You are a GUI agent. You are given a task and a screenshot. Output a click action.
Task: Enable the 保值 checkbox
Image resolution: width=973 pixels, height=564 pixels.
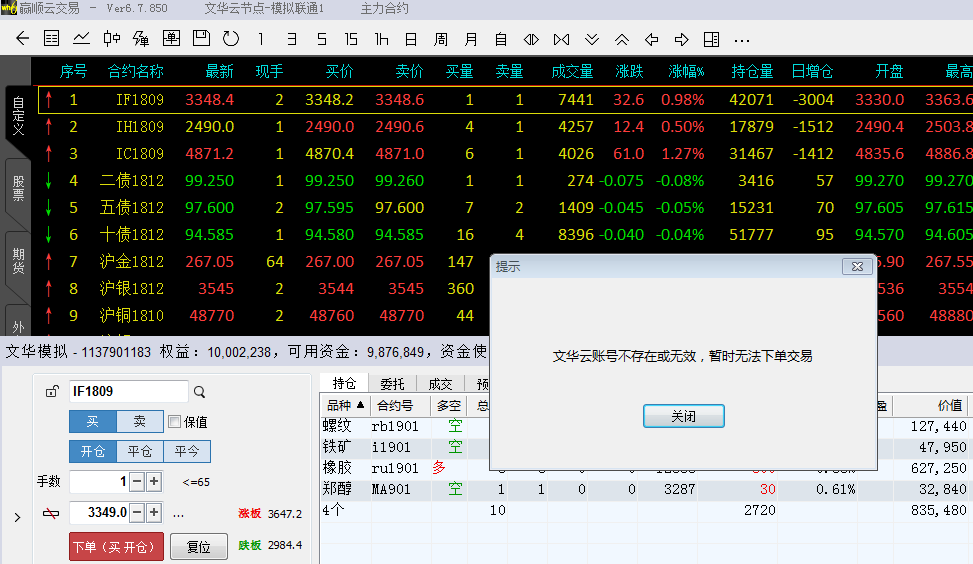click(x=175, y=422)
